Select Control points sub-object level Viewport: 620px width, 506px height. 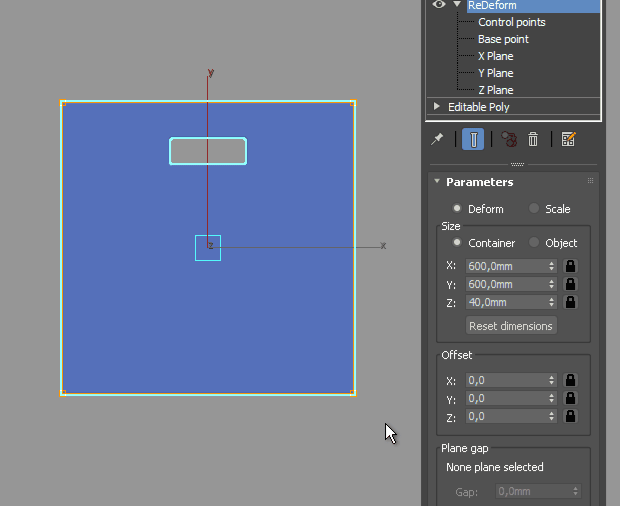[511, 22]
